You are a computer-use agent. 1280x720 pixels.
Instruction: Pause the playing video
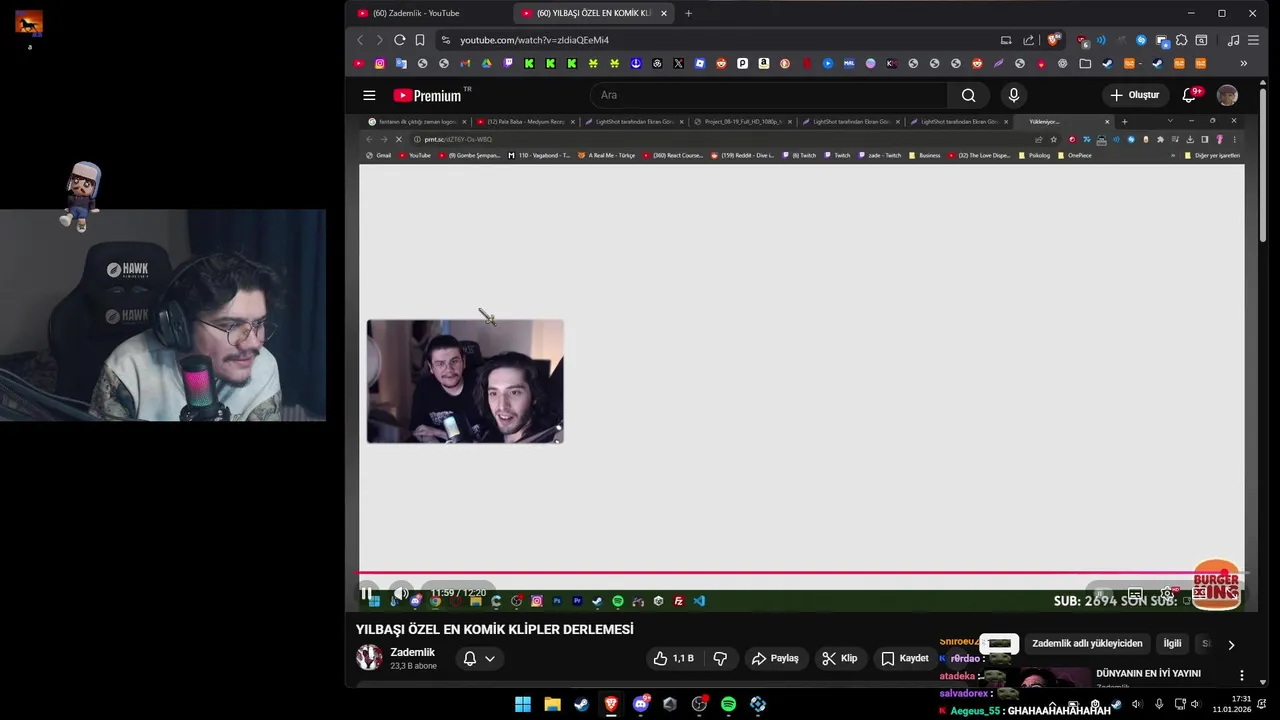[x=367, y=593]
